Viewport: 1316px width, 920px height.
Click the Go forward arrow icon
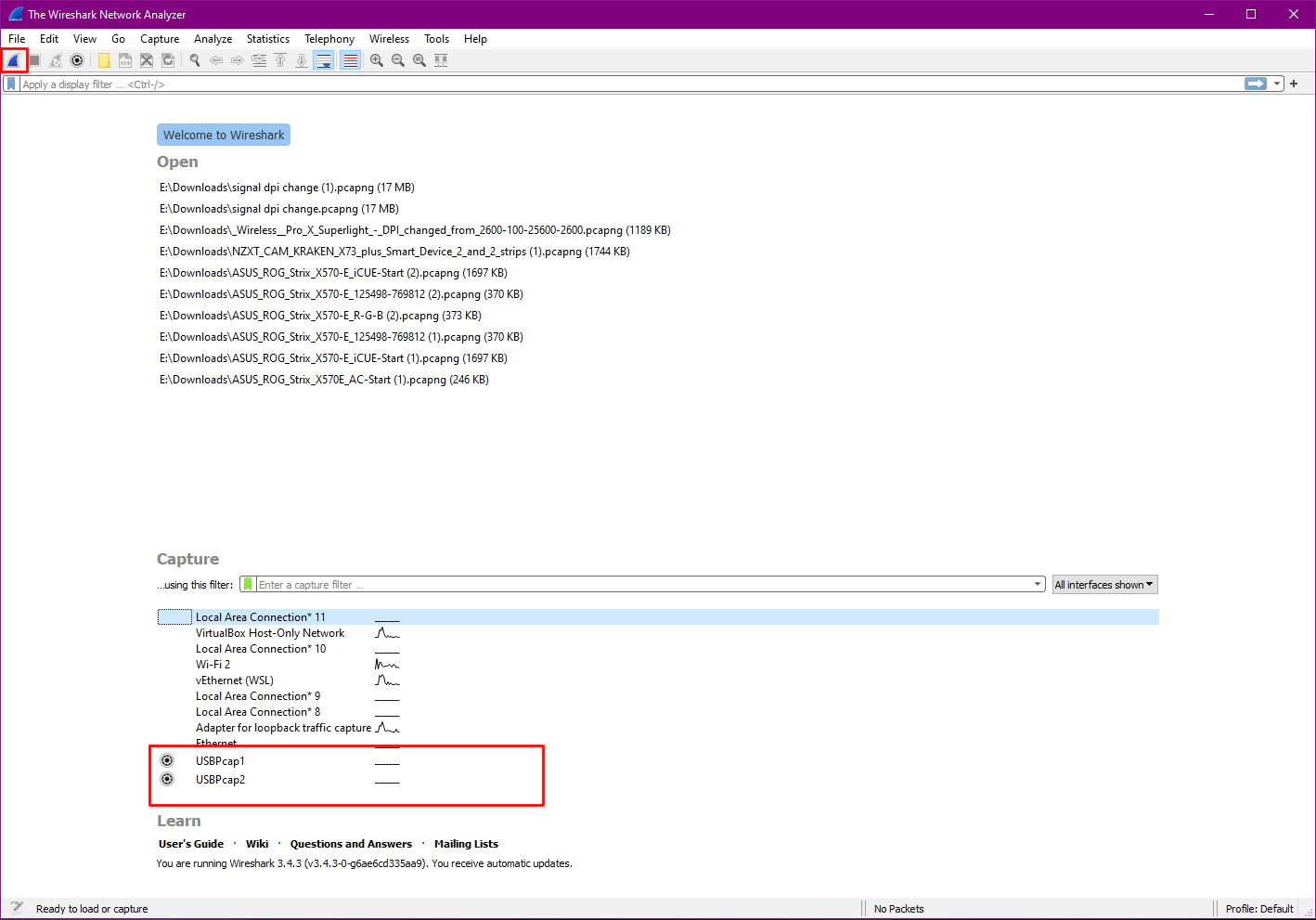(238, 60)
